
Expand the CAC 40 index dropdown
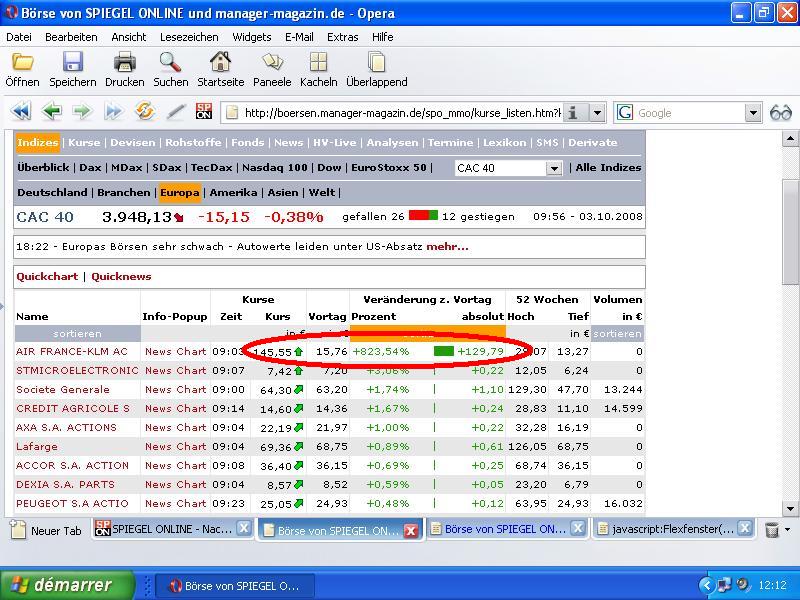(554, 168)
